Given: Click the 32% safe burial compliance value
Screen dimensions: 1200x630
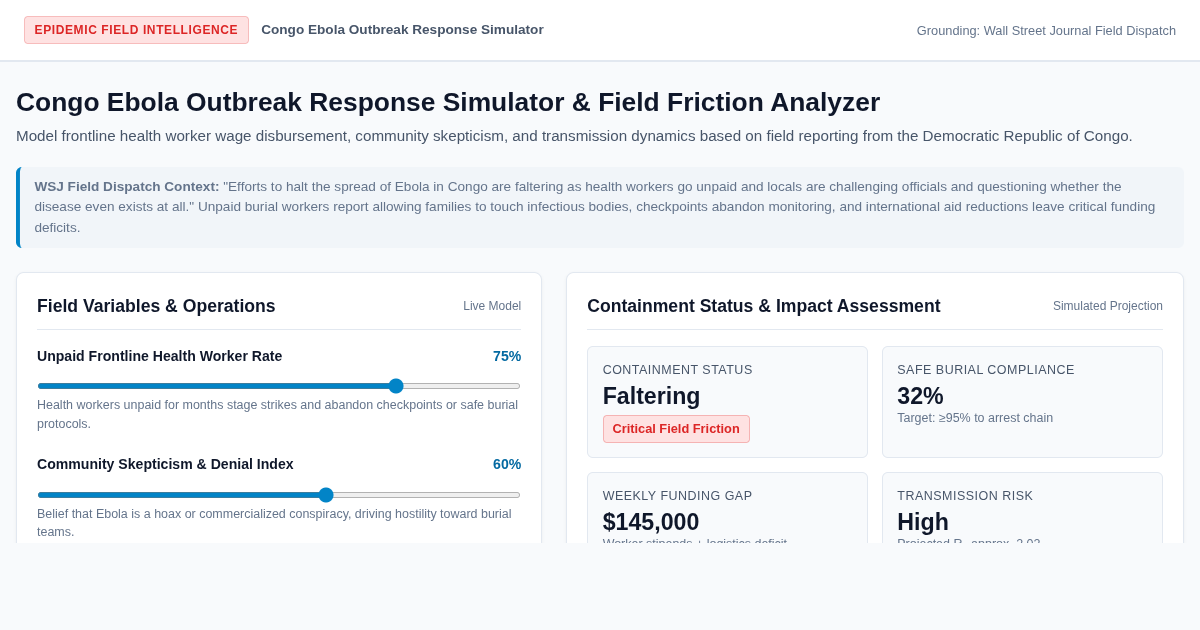Looking at the screenshot, I should pyautogui.click(x=920, y=396).
